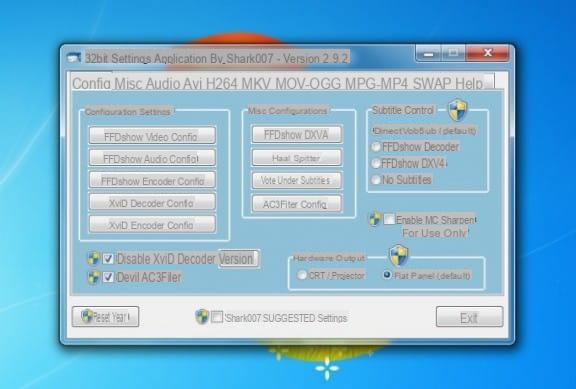Switch to the Help tab

[x=469, y=83]
